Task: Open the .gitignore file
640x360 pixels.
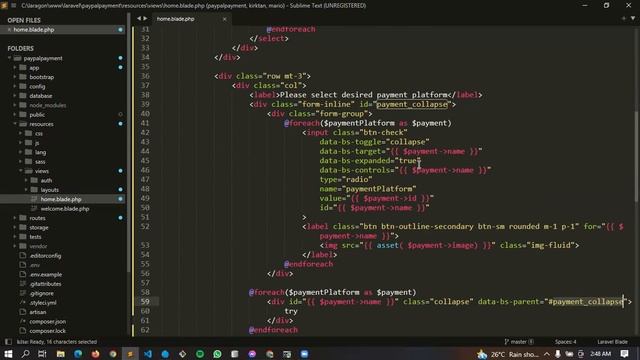Action: tap(41, 293)
